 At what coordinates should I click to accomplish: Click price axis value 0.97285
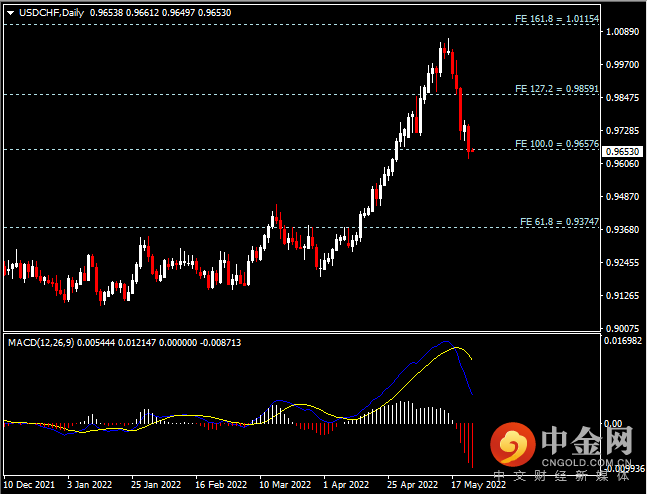click(622, 130)
